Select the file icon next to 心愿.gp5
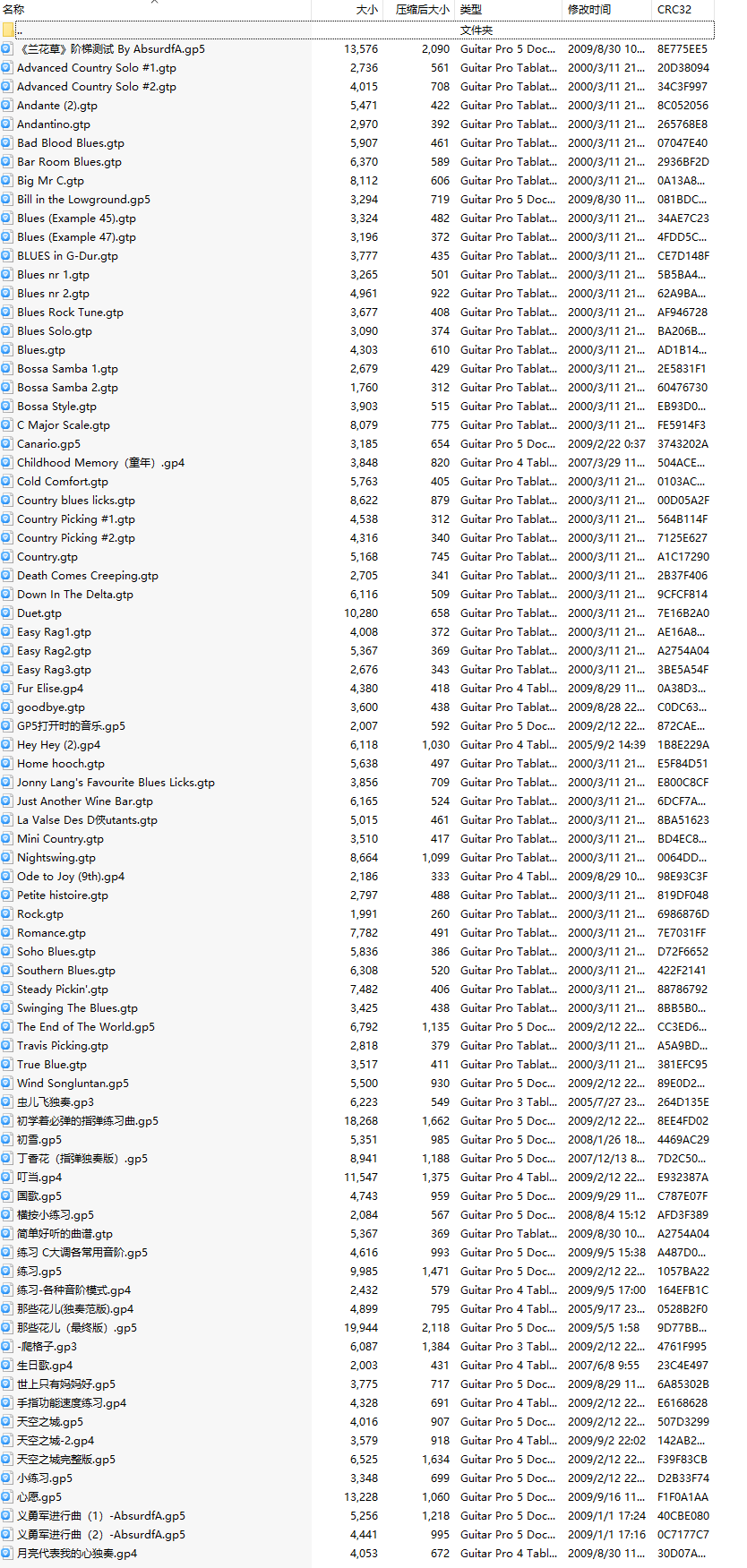The image size is (747, 1568). 7,1497
